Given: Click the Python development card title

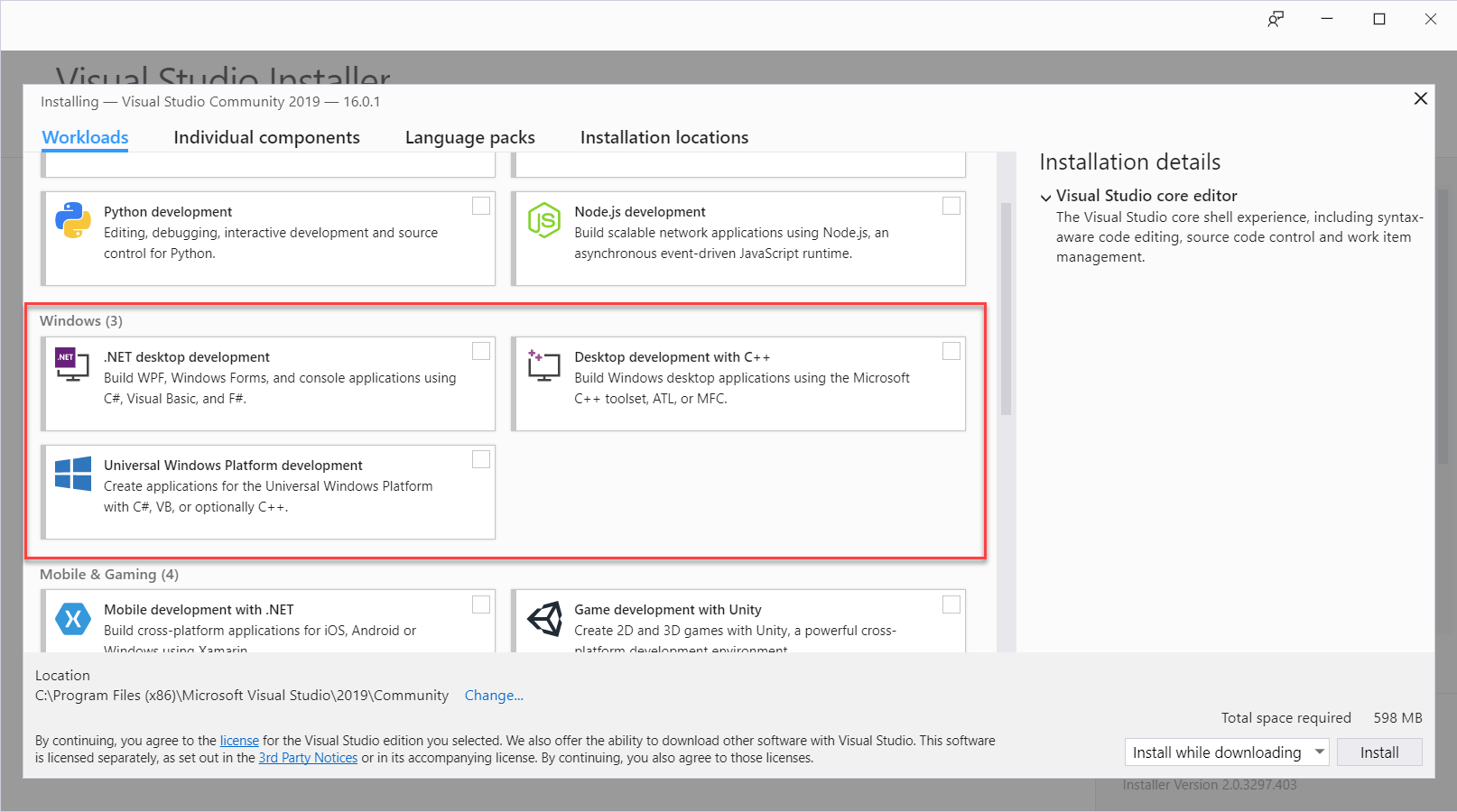Looking at the screenshot, I should (x=168, y=212).
